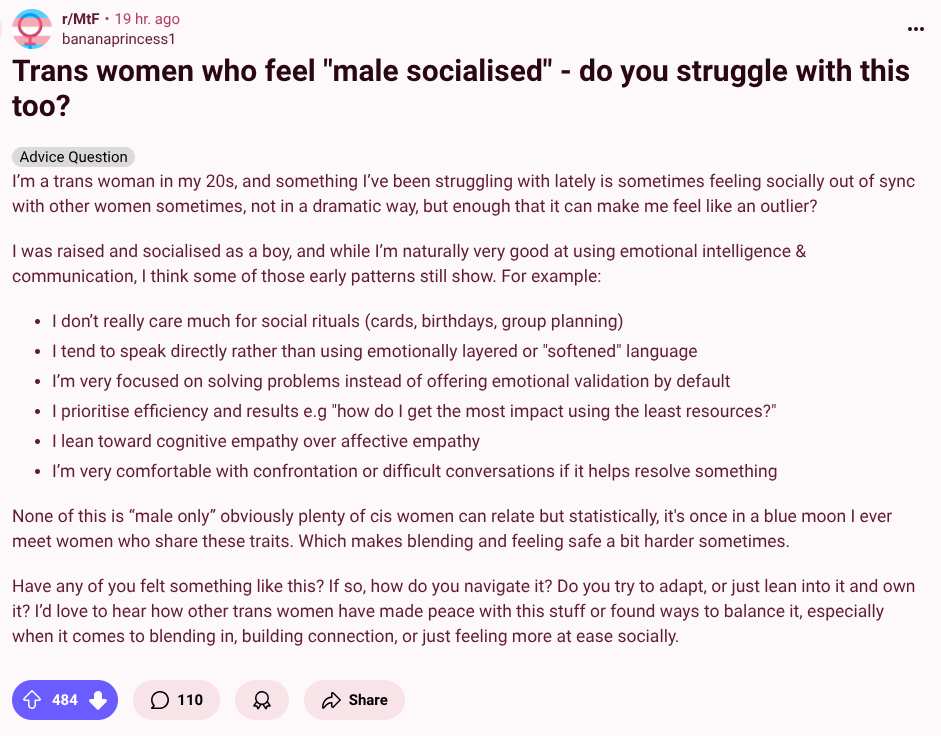This screenshot has height=736, width=941.
Task: Click the downvote arrow icon
Action: pos(98,699)
